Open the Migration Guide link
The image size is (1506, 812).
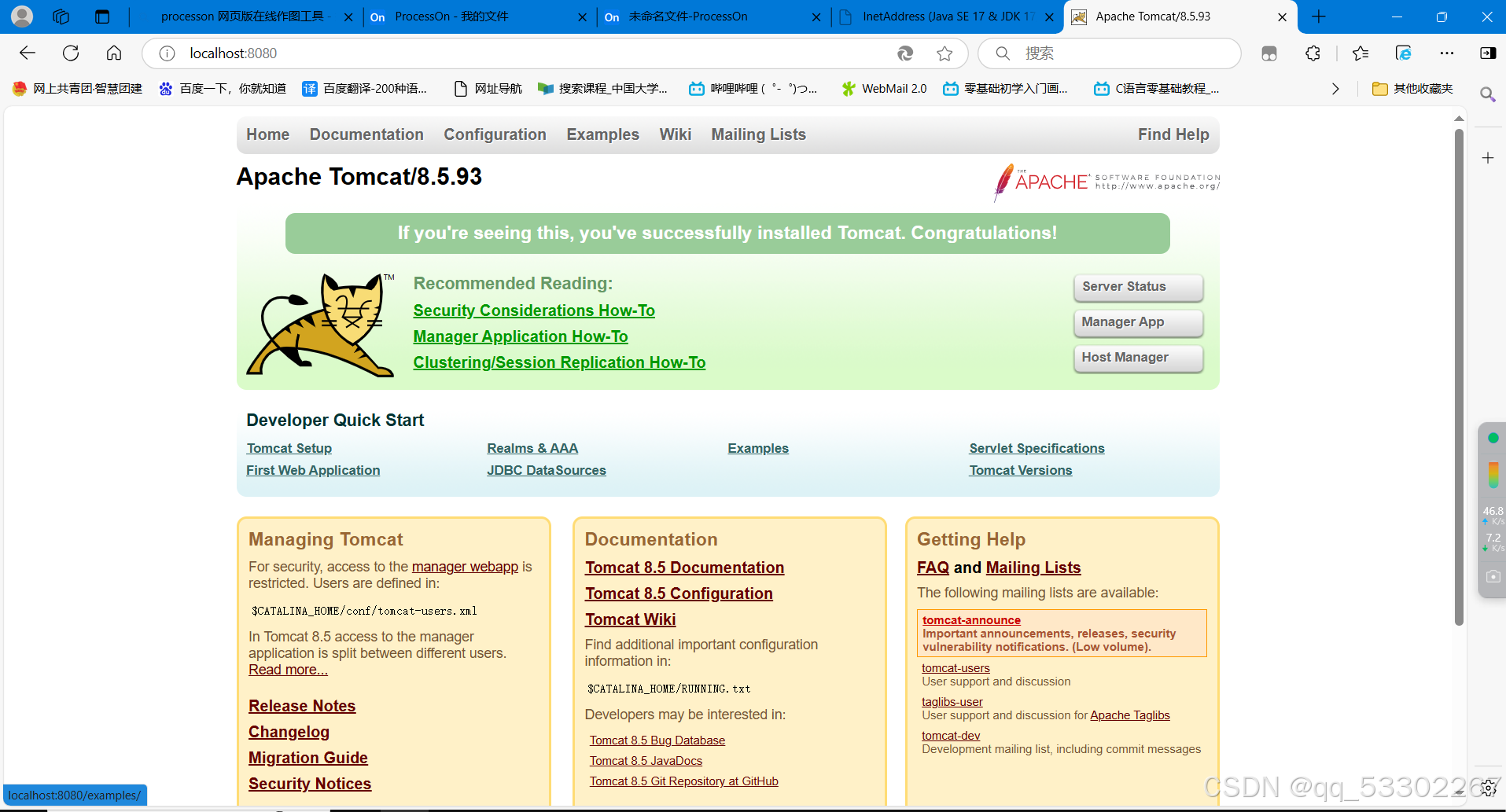click(x=308, y=758)
